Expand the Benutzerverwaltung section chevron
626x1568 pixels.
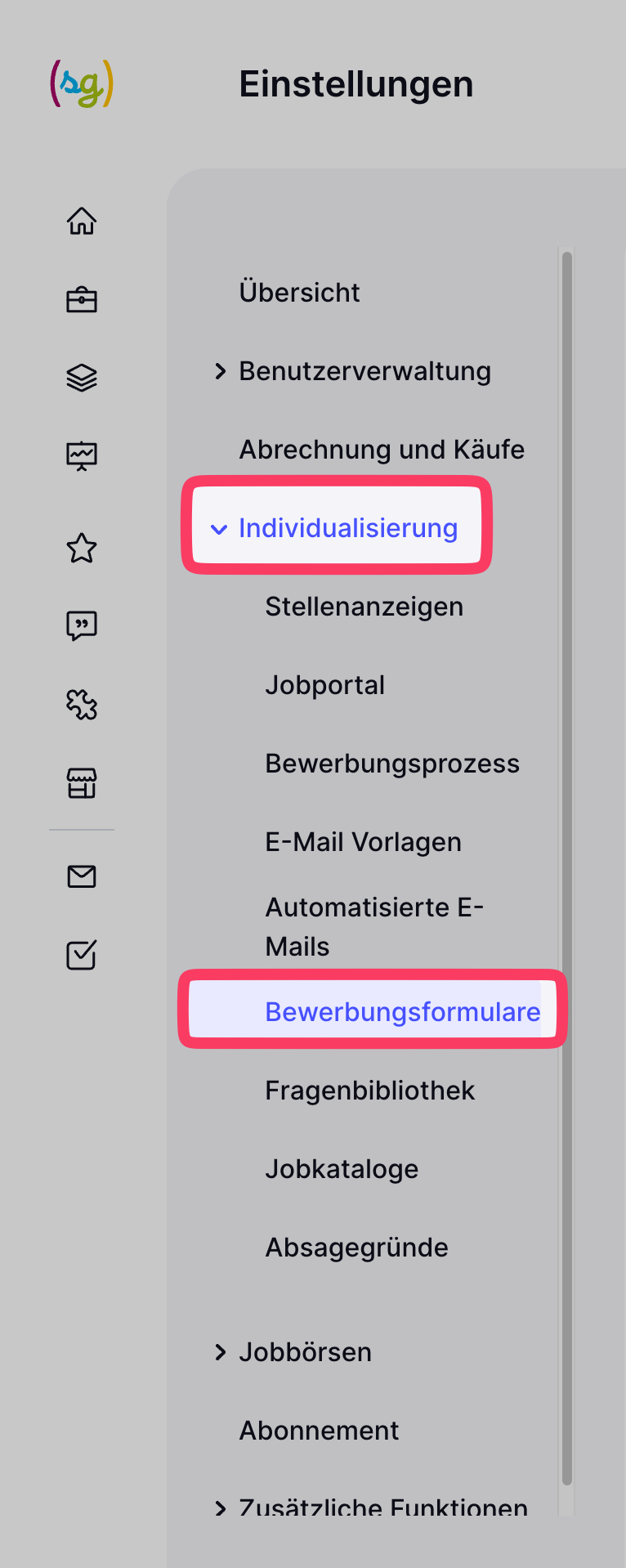click(x=220, y=371)
